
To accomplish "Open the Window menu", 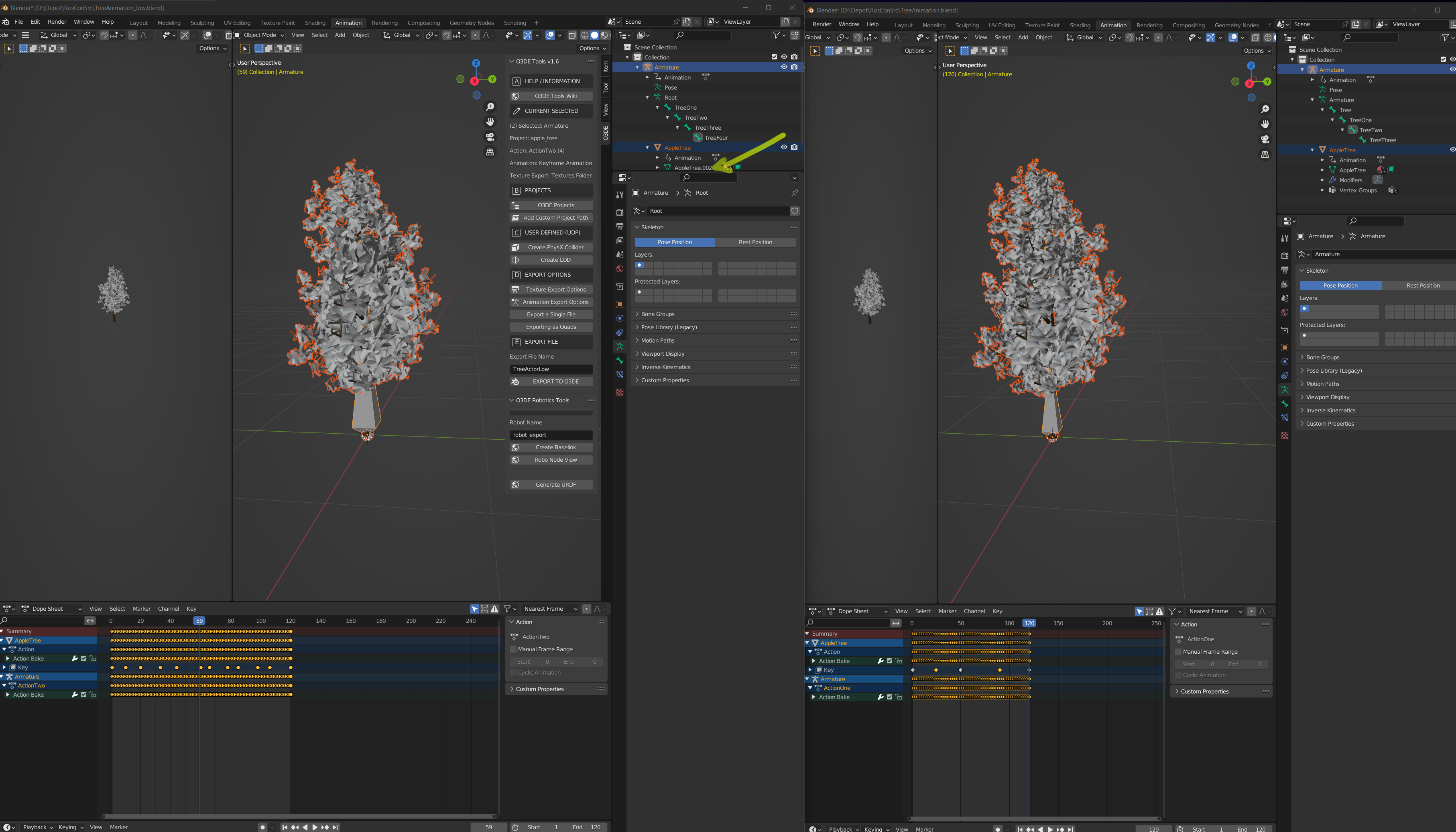I will [x=84, y=22].
